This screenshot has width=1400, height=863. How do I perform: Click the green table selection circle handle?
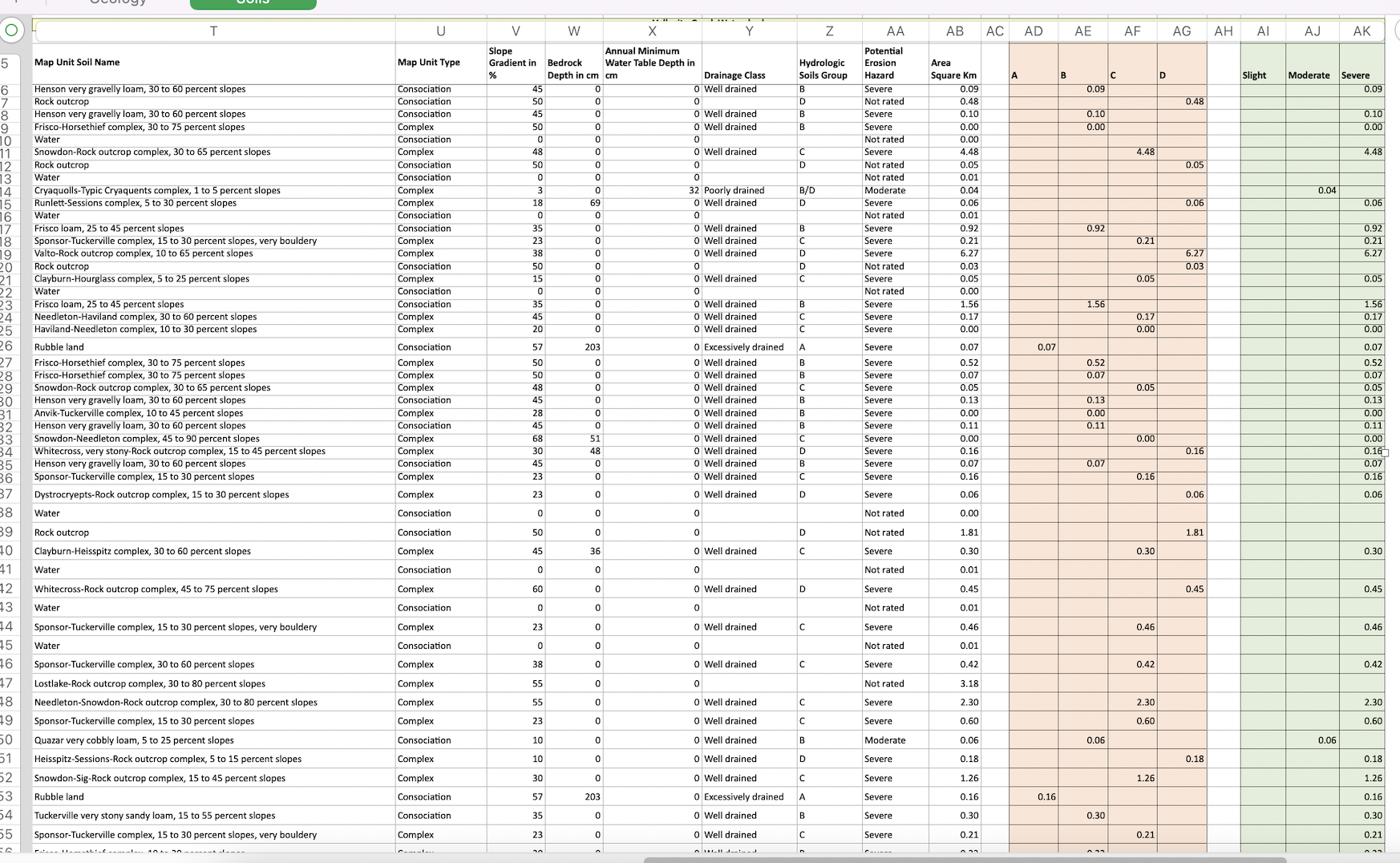click(x=12, y=30)
